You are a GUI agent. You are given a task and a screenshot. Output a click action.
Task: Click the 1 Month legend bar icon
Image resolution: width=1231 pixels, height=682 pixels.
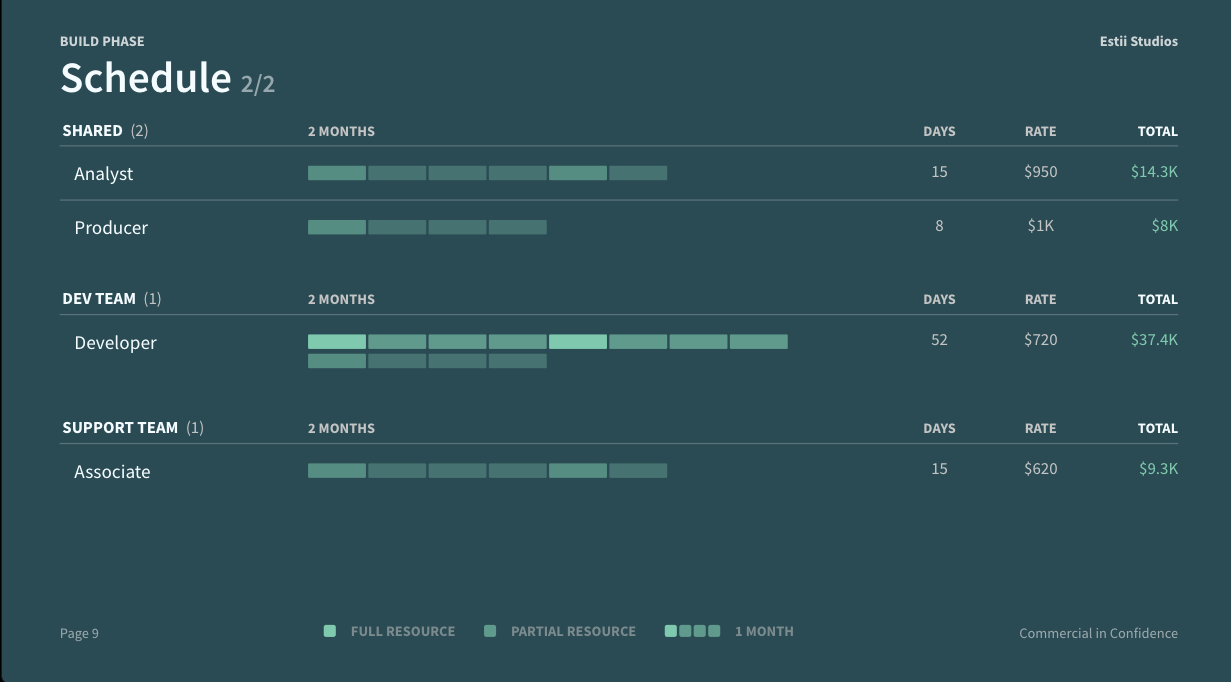coord(692,631)
